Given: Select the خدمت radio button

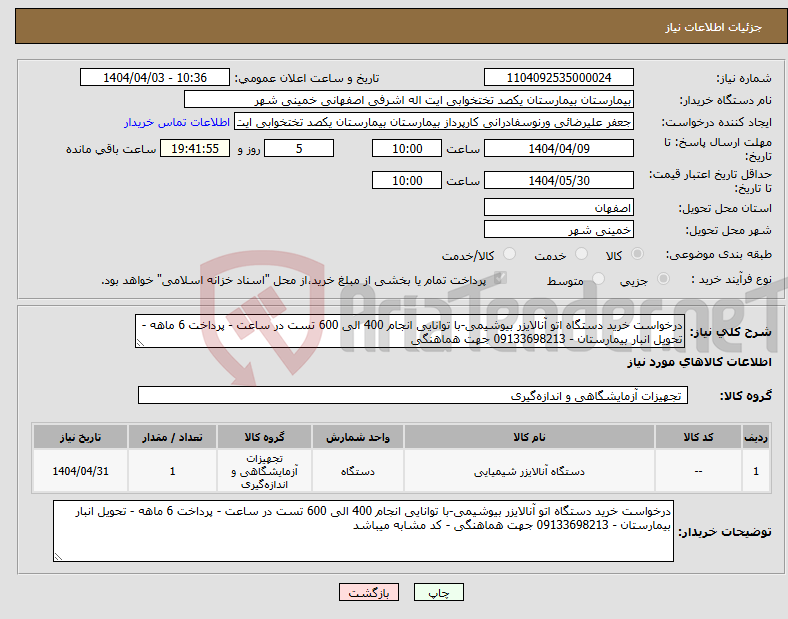Looking at the screenshot, I should click(x=581, y=254).
